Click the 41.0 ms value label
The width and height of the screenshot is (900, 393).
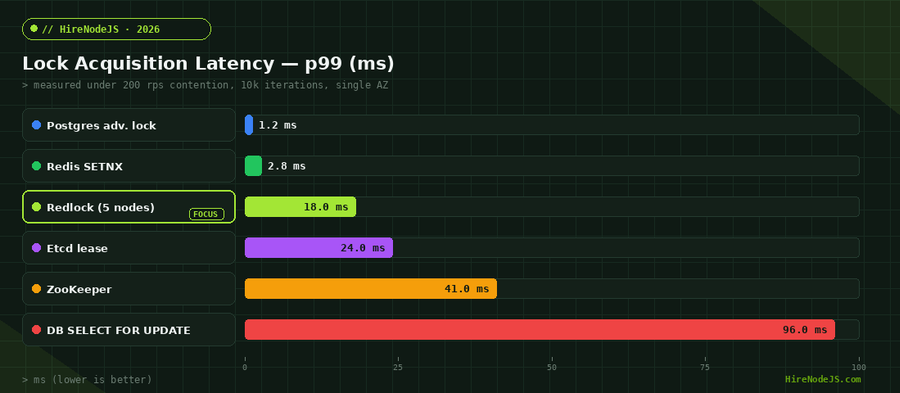coord(467,289)
